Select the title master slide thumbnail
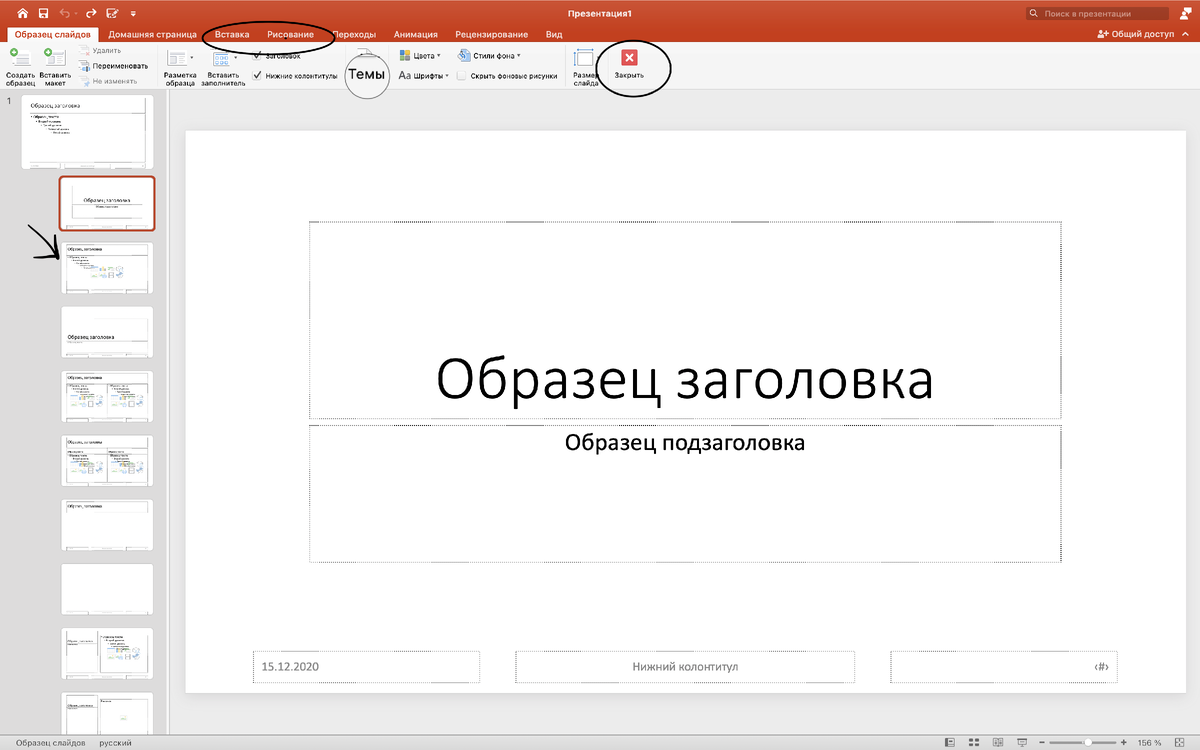The width and height of the screenshot is (1200, 750). coord(107,201)
